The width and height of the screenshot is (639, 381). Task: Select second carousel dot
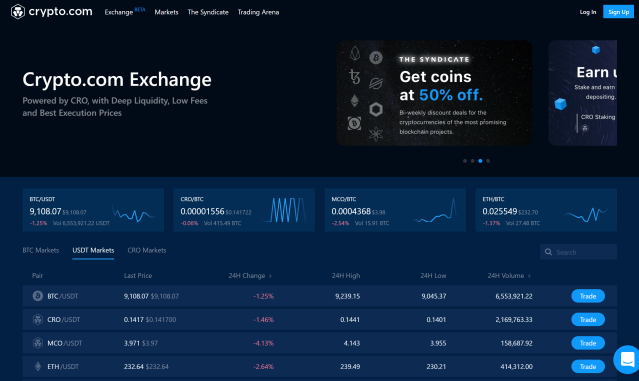(x=473, y=161)
